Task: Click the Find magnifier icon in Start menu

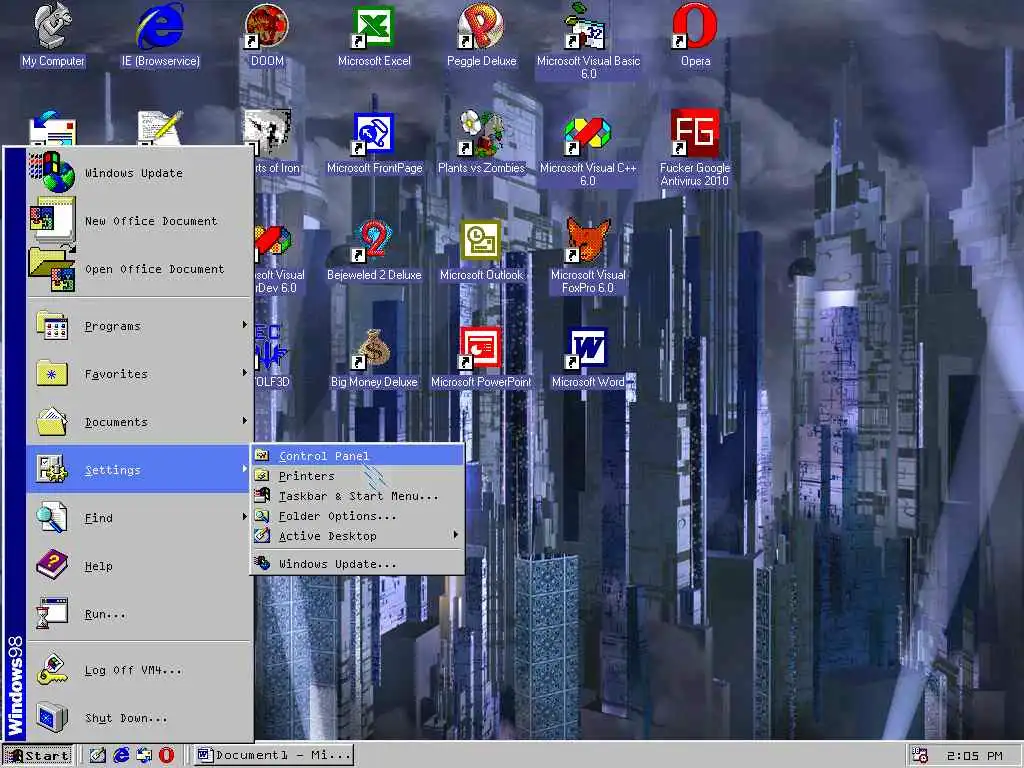Action: pyautogui.click(x=52, y=517)
